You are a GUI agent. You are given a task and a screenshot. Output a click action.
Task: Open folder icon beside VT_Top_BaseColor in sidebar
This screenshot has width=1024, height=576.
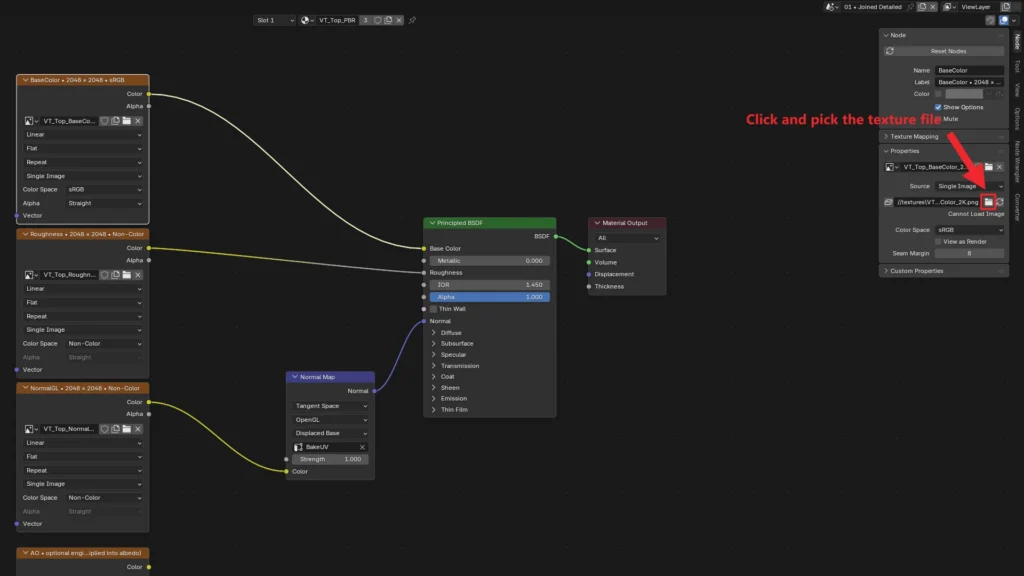click(x=989, y=167)
